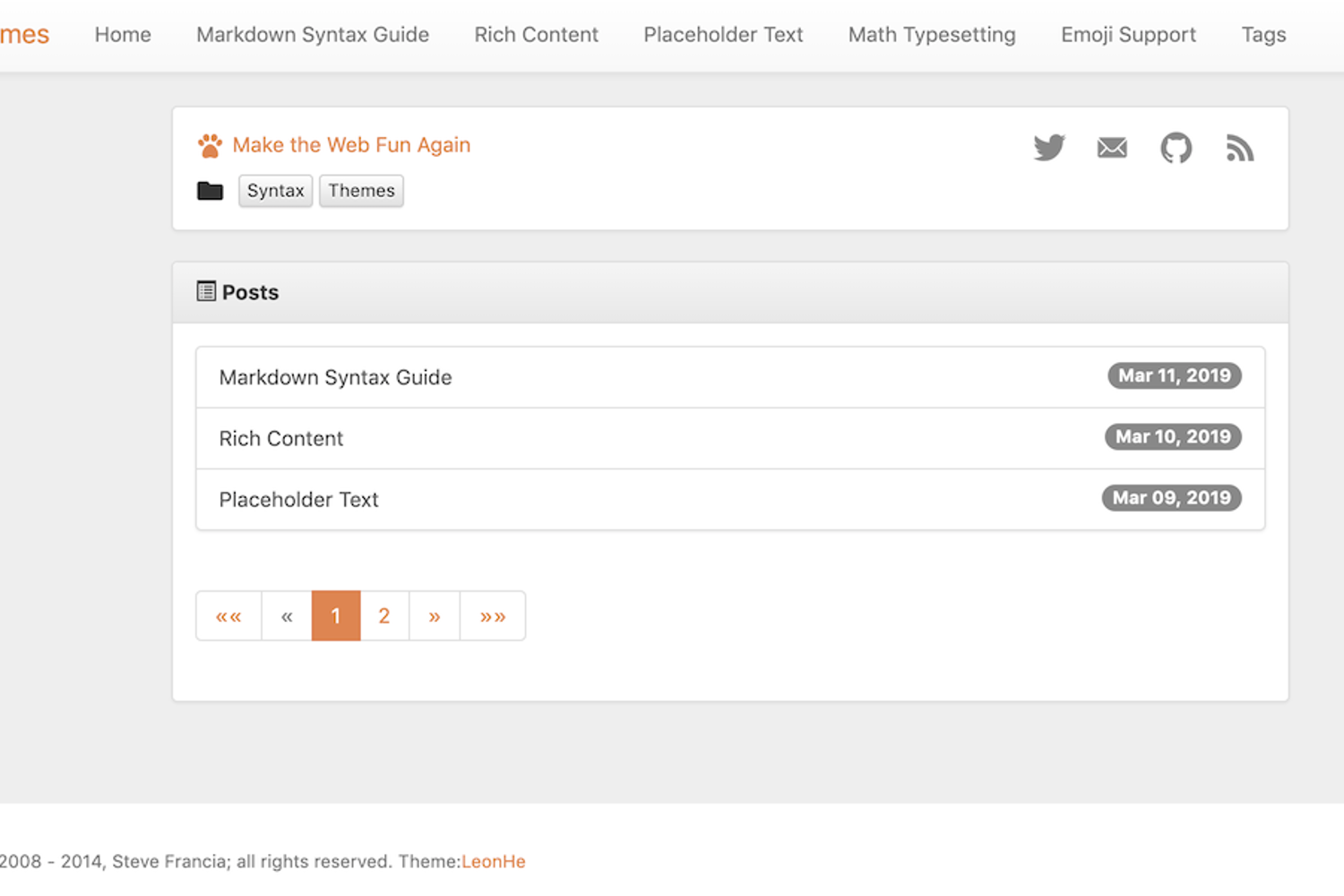This screenshot has height=896, width=1344.
Task: Select the Themes category tag
Action: click(x=361, y=191)
